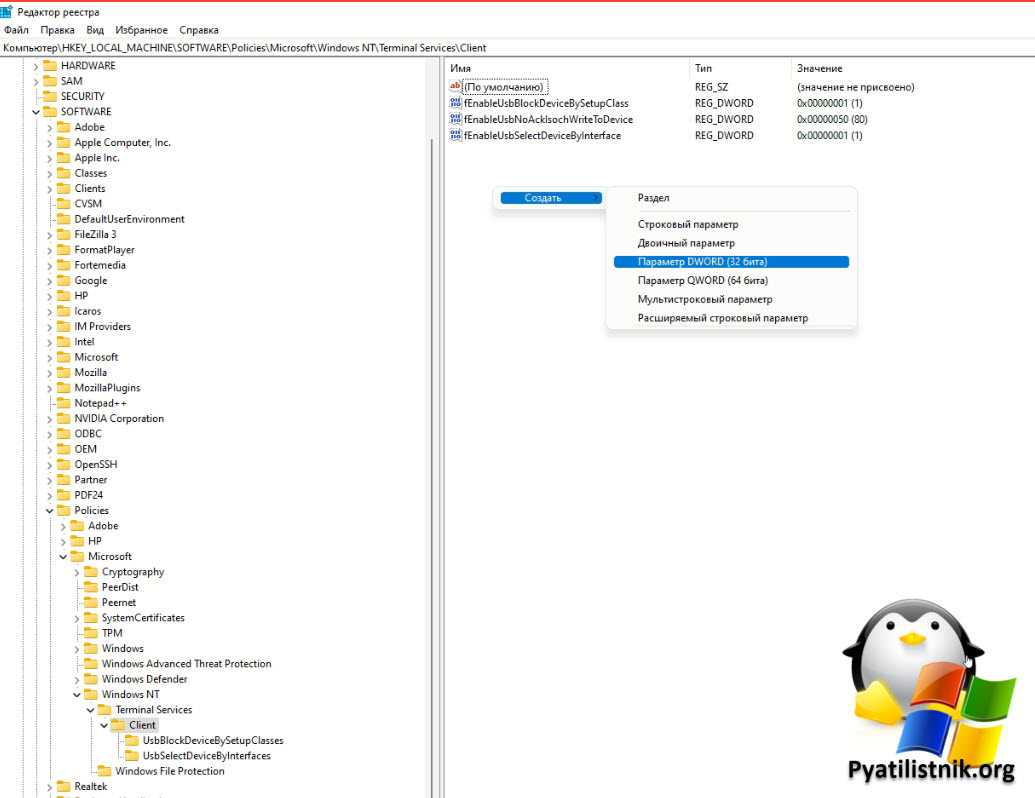Click the string icon of (По умолчанию)
Screen dimensions: 1035x798
pyautogui.click(x=456, y=87)
